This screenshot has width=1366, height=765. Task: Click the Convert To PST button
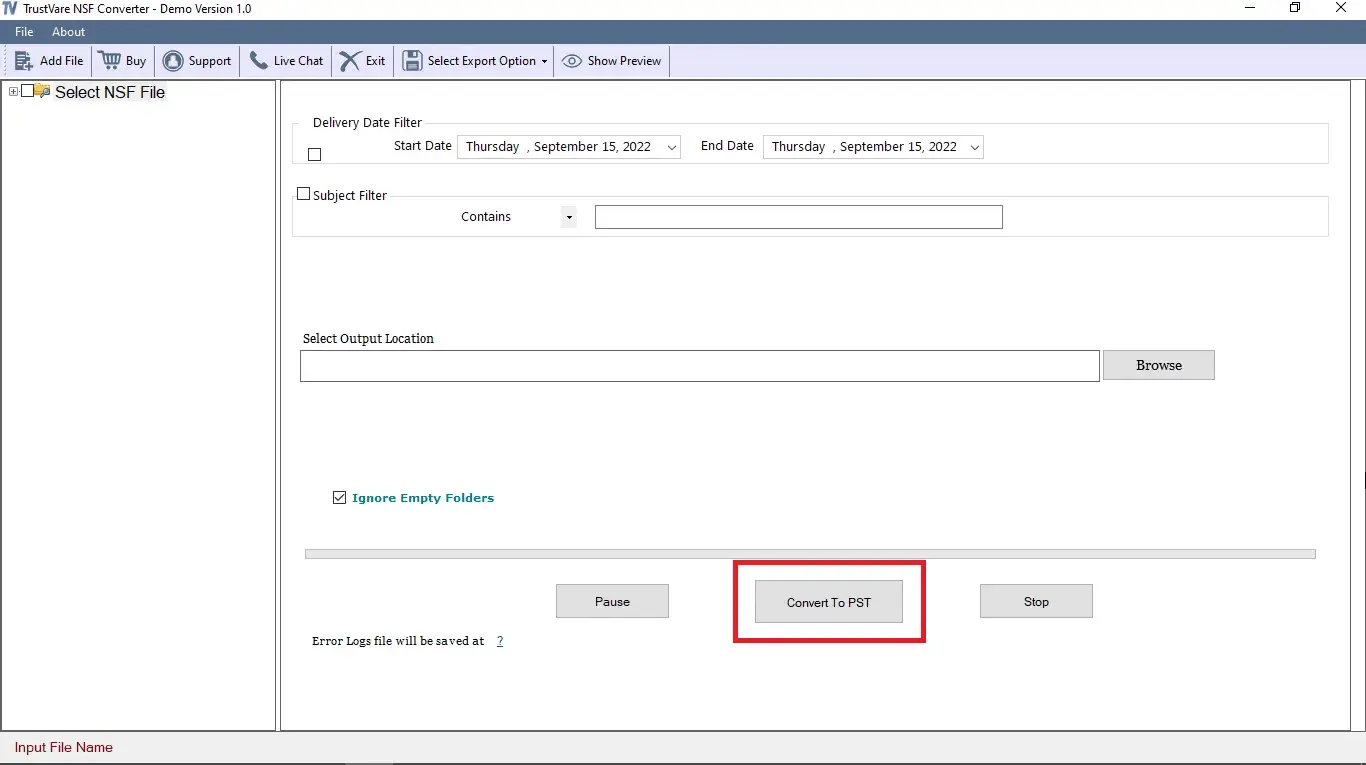click(829, 602)
